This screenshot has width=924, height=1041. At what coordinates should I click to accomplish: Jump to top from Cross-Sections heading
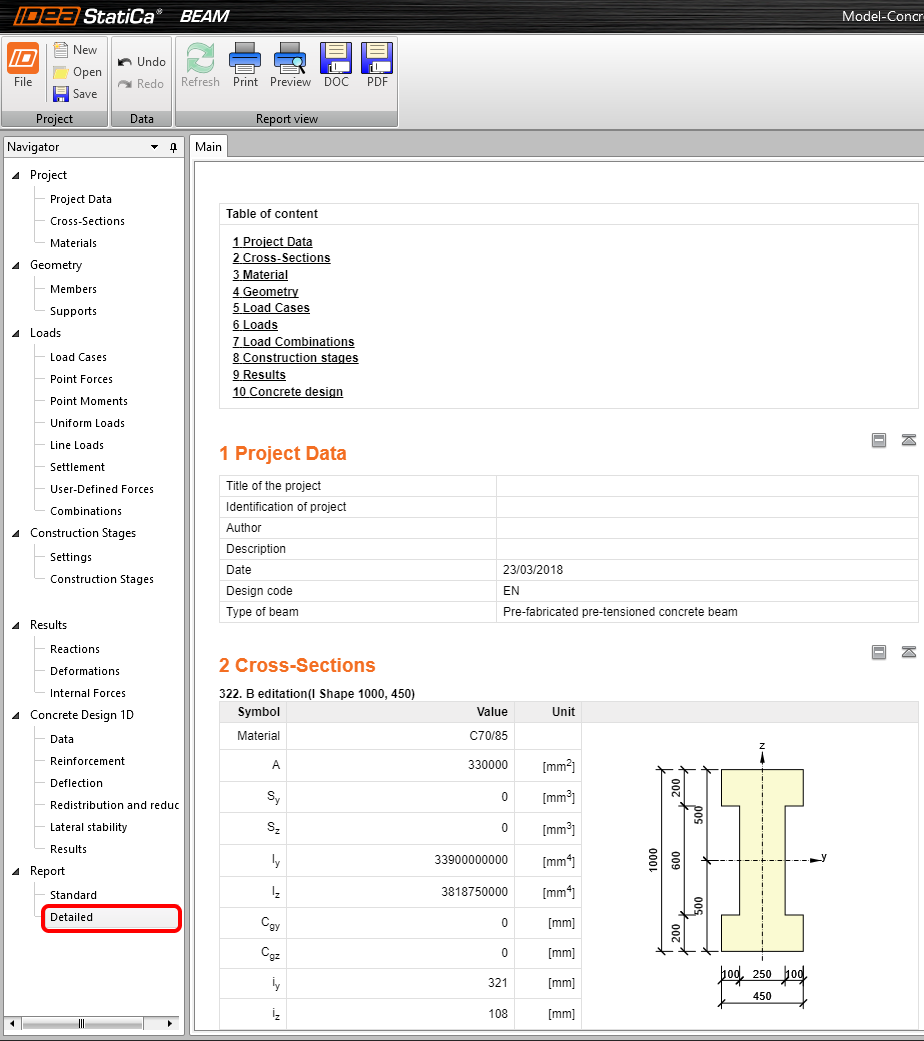pos(908,652)
